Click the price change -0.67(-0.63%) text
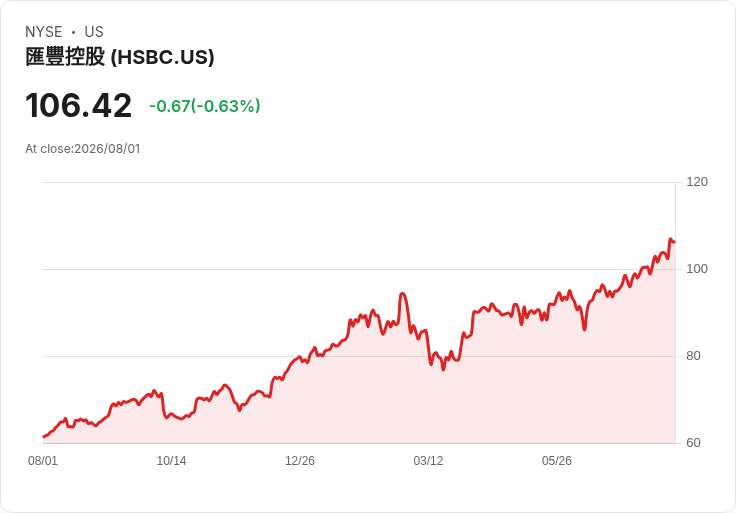The height and width of the screenshot is (513, 736). pos(205,106)
